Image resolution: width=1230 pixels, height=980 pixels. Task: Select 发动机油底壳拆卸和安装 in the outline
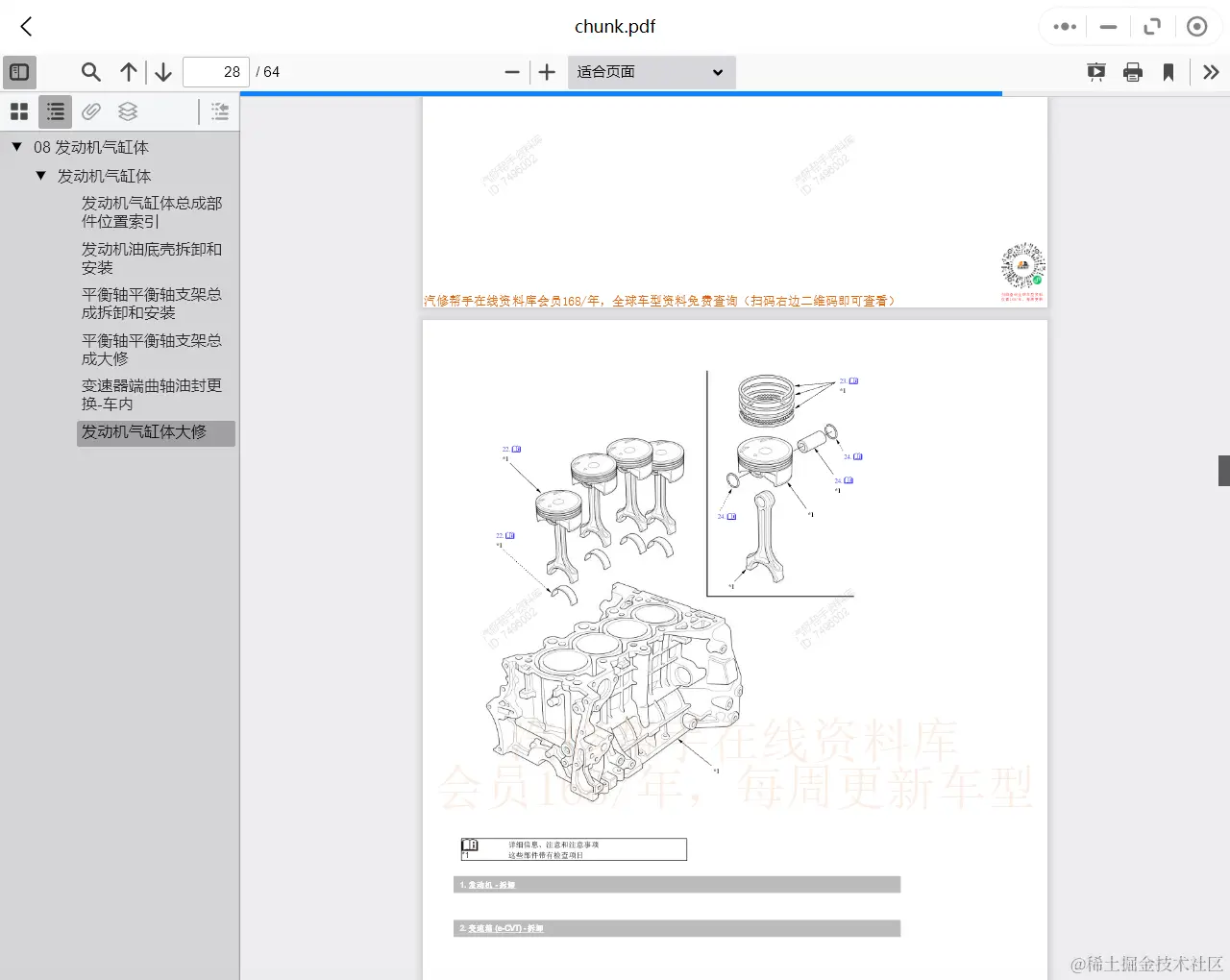coord(152,257)
